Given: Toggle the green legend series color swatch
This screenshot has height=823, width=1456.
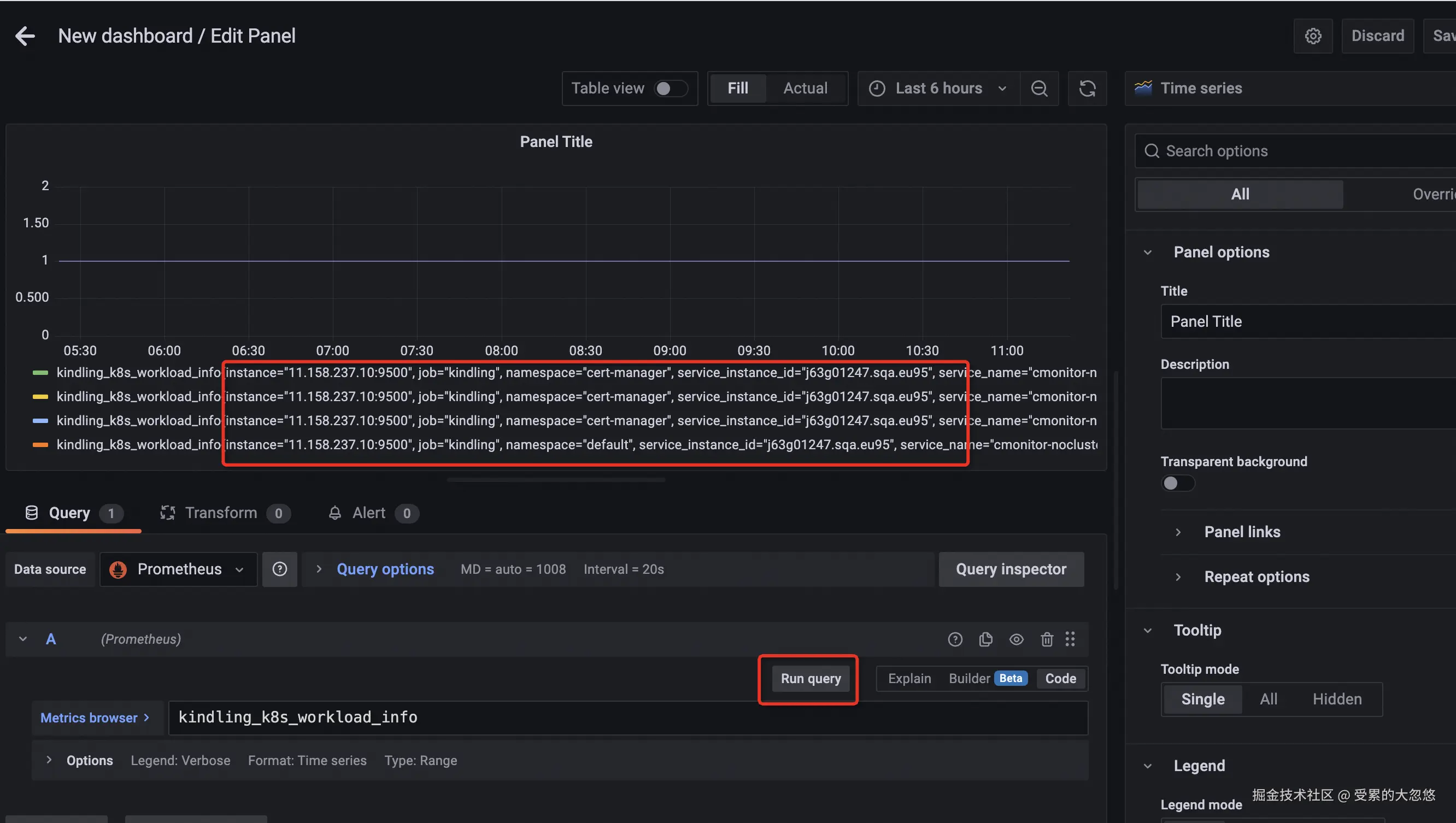Looking at the screenshot, I should pos(40,373).
